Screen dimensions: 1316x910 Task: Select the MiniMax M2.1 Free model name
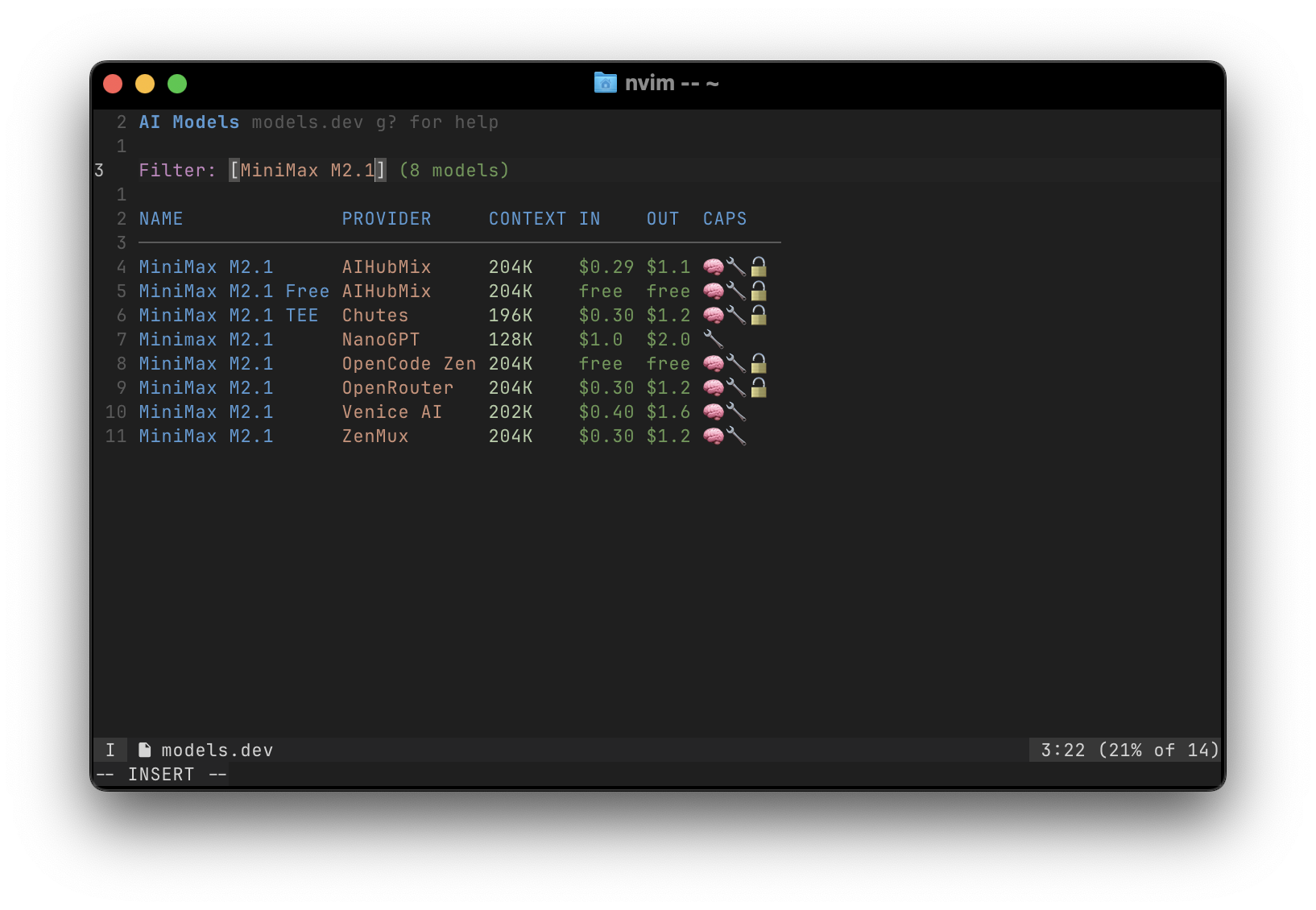[234, 291]
